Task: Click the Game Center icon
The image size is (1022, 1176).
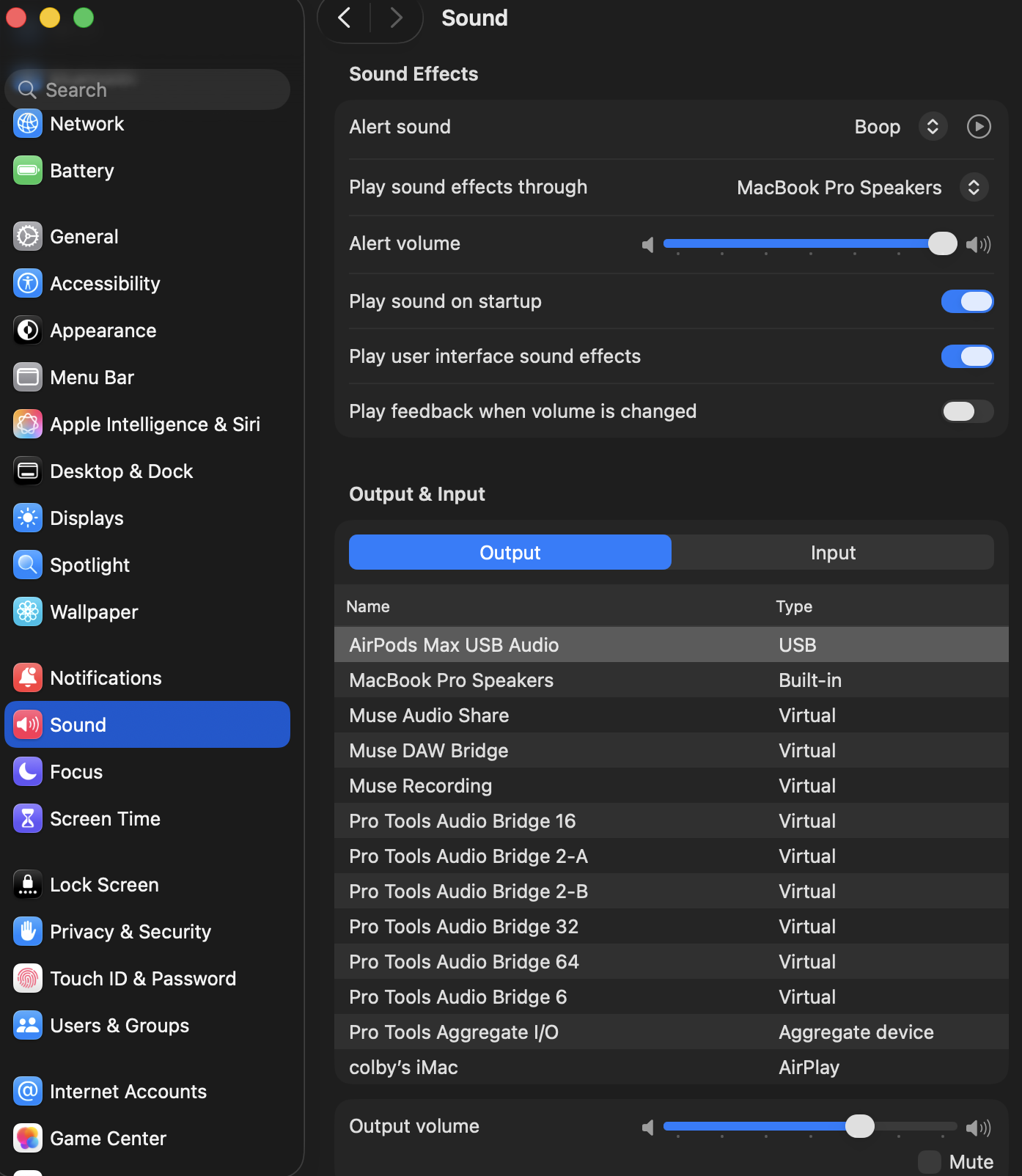Action: pos(28,1139)
